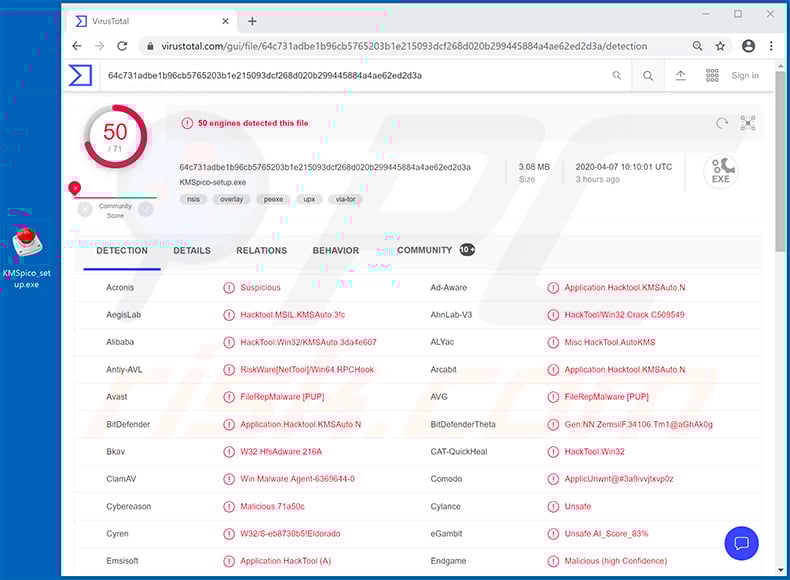Click the Bkav W32.HfsAdware.216A result
Viewport: 790px width, 580px height.
tap(281, 452)
